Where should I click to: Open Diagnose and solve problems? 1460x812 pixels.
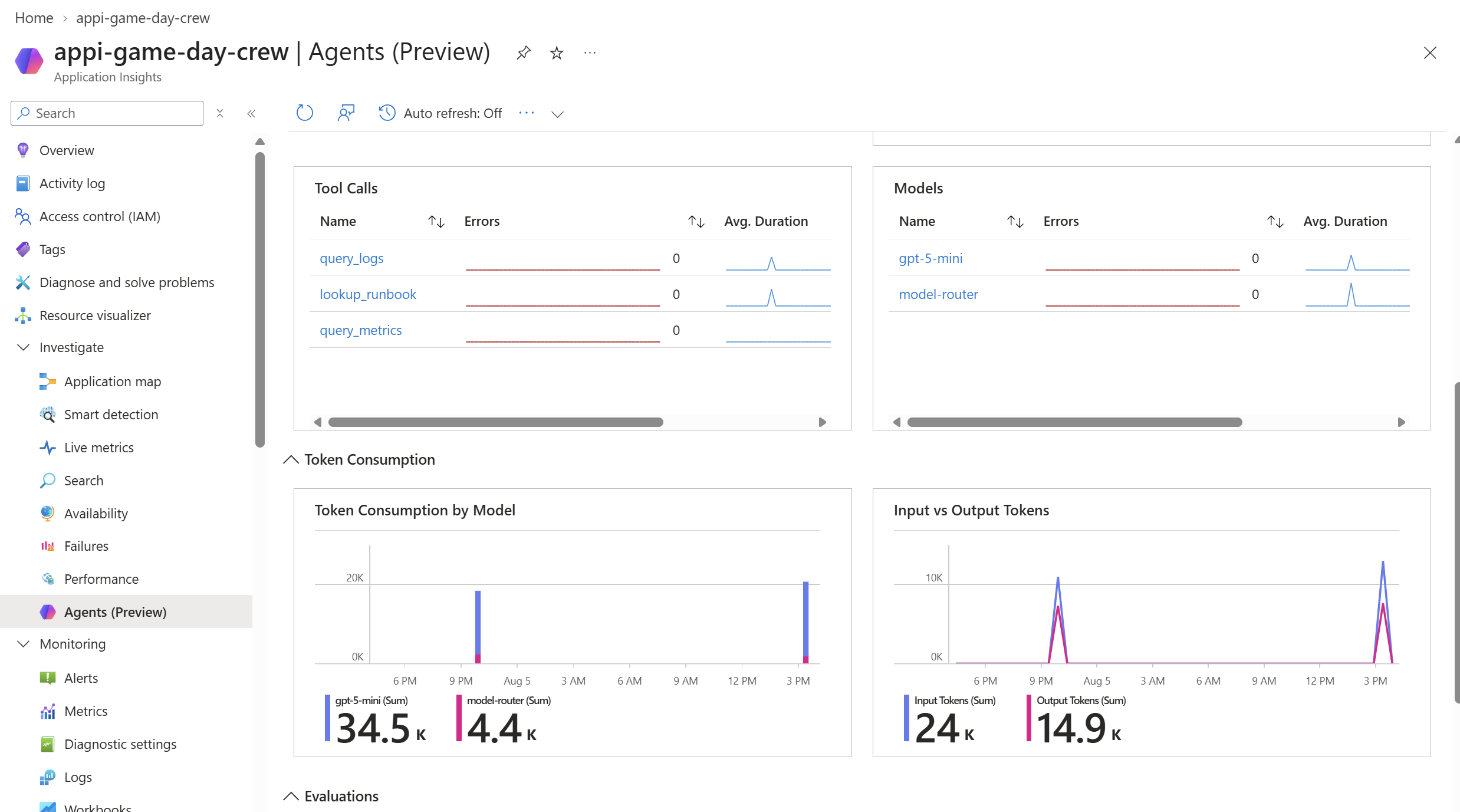point(126,282)
